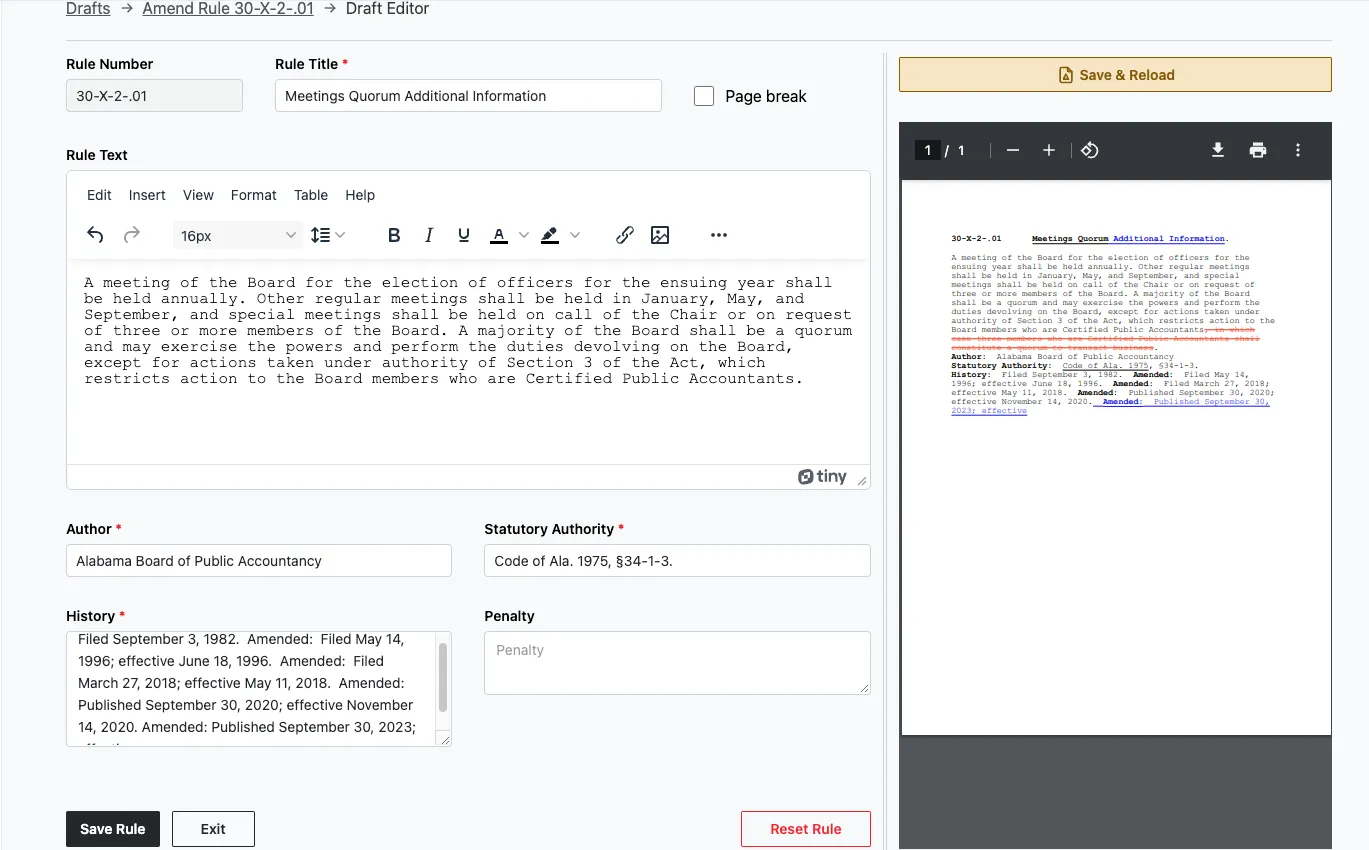Print the PDF preview document
This screenshot has height=850, width=1369.
pos(1258,150)
